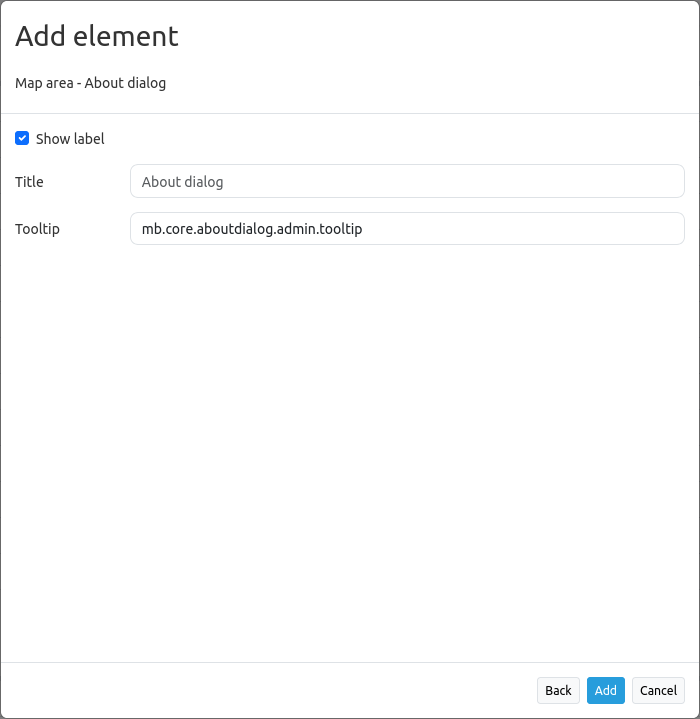Confirm with the blue Add button
Viewport: 700px width, 719px height.
point(605,690)
